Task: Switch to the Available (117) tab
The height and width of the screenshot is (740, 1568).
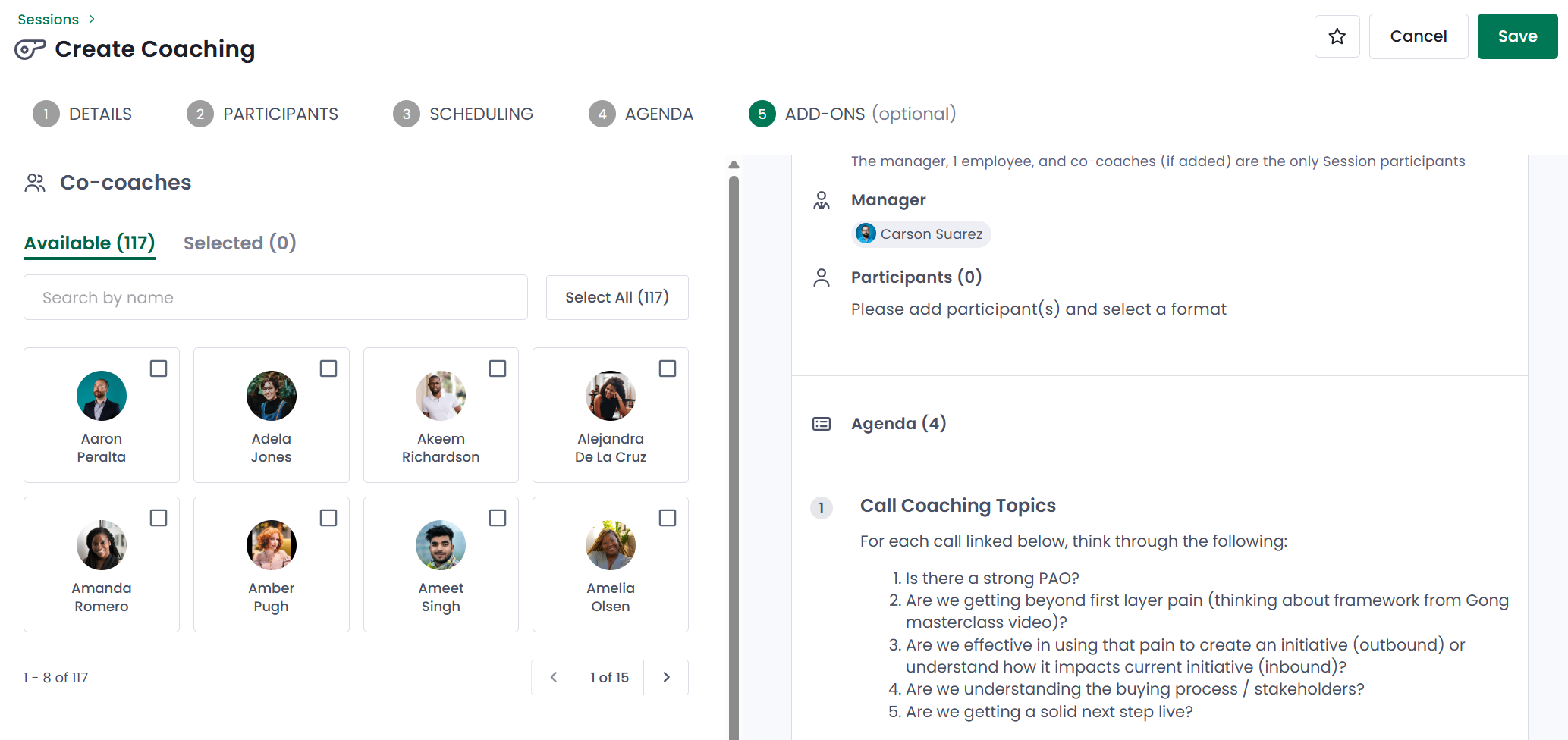Action: [x=90, y=243]
